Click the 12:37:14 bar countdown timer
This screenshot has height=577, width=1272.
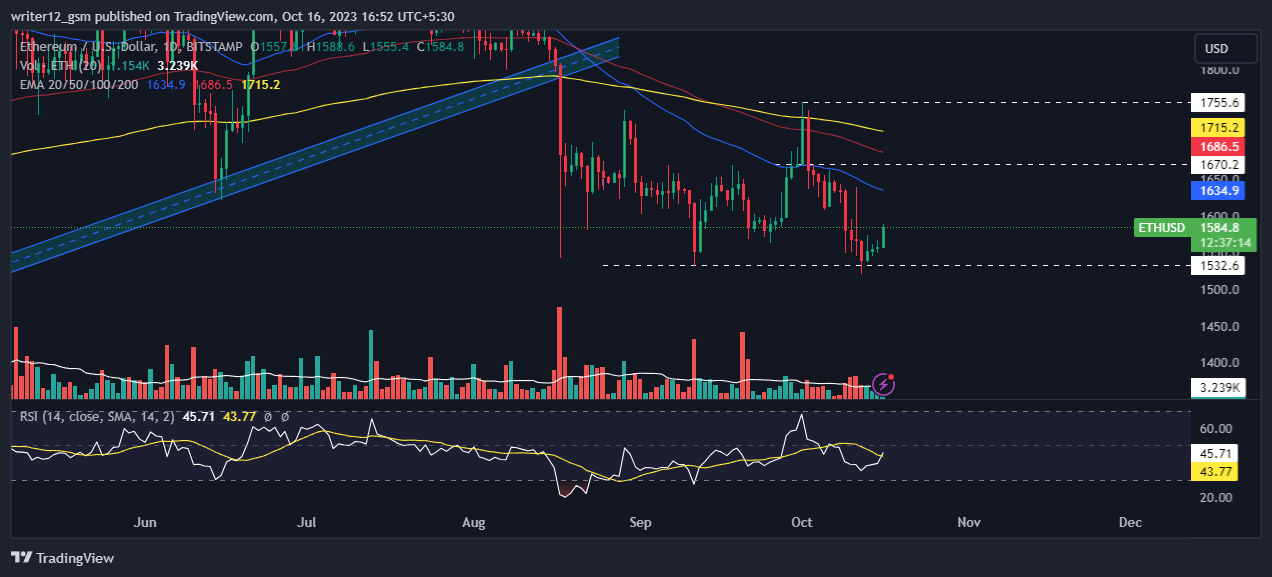1226,243
